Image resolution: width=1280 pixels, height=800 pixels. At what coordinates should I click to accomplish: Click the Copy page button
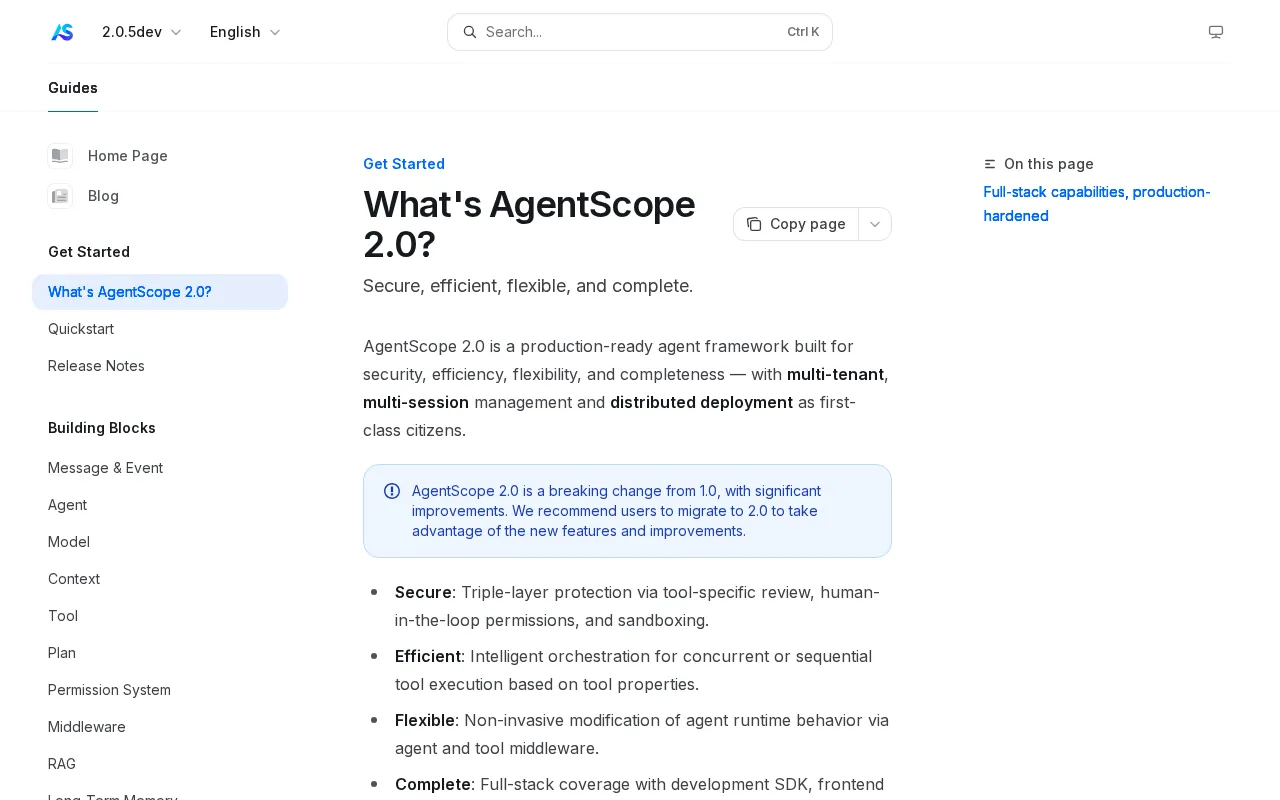pyautogui.click(x=796, y=224)
